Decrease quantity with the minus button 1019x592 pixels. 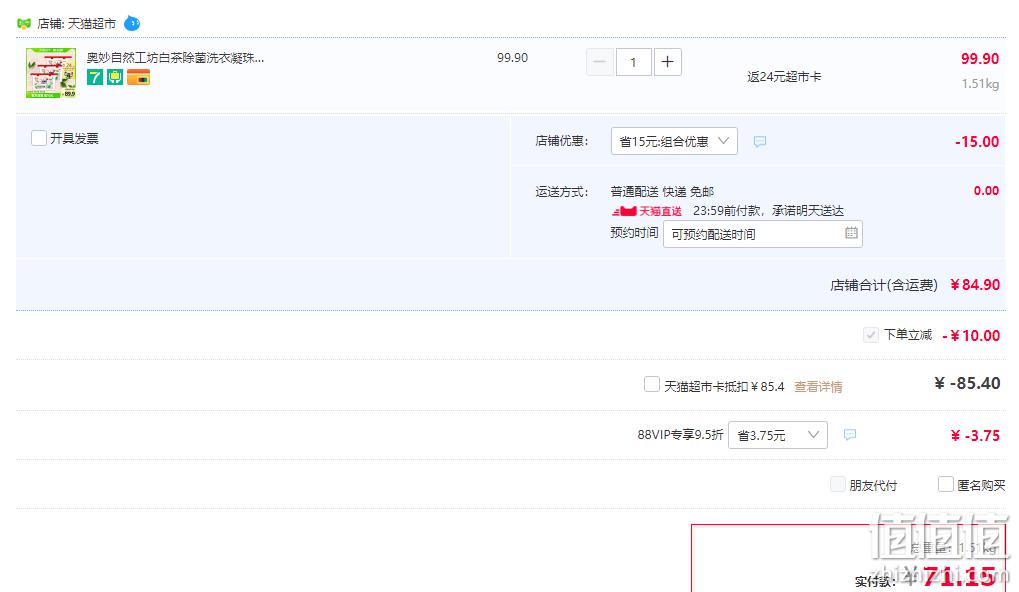tap(599, 62)
